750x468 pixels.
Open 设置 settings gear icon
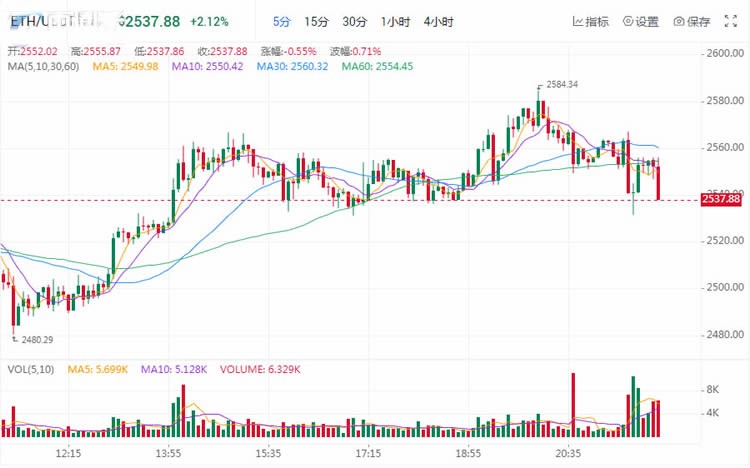[628, 21]
